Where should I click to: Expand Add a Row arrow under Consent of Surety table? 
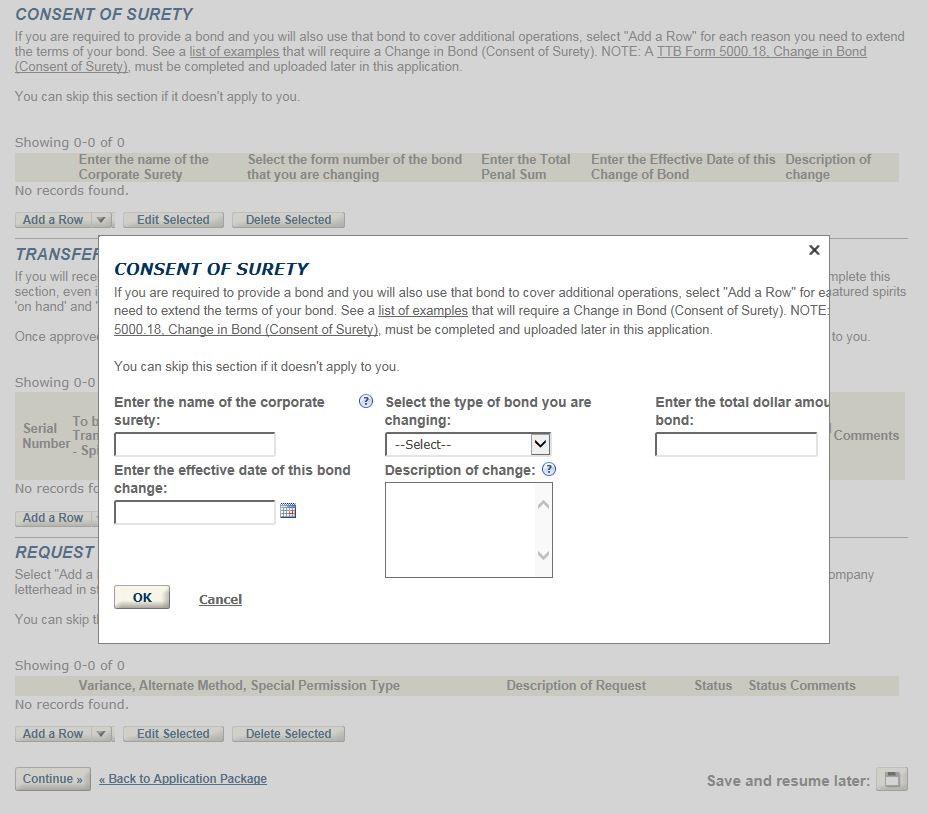(101, 220)
